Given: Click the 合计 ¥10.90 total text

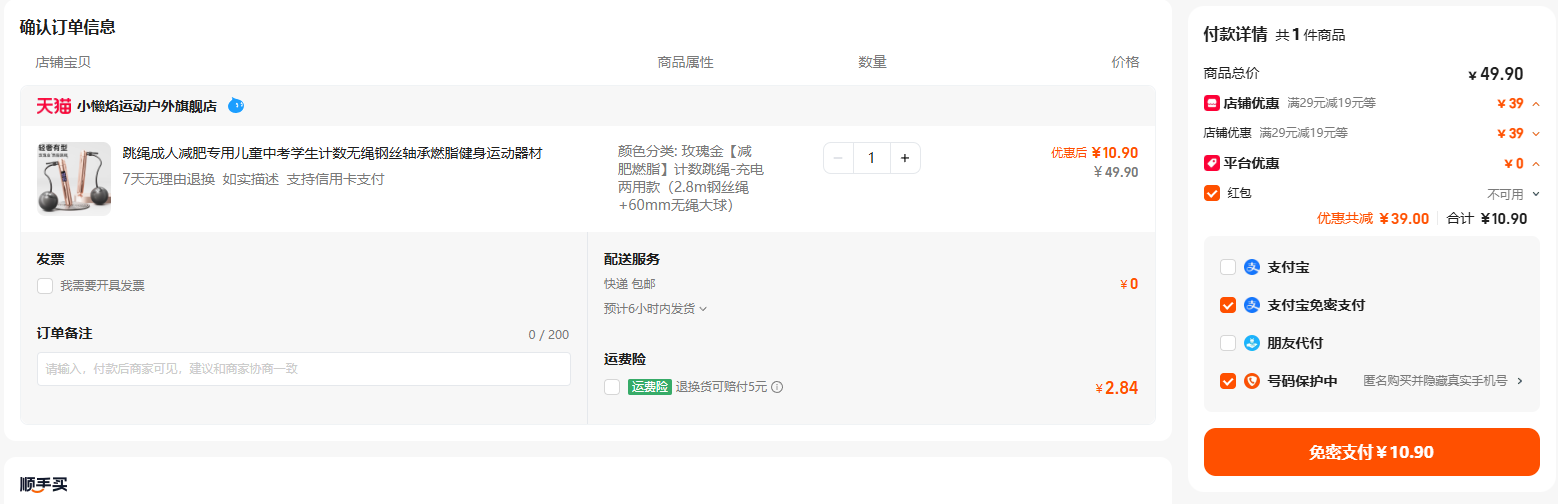Looking at the screenshot, I should click(1487, 219).
